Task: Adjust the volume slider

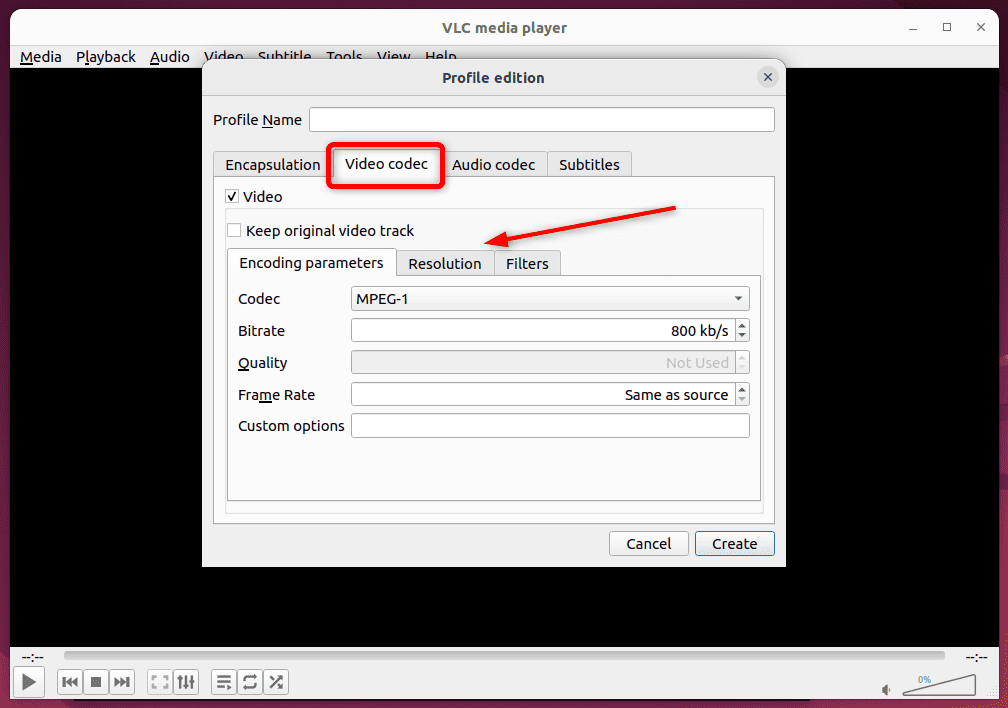Action: [939, 685]
